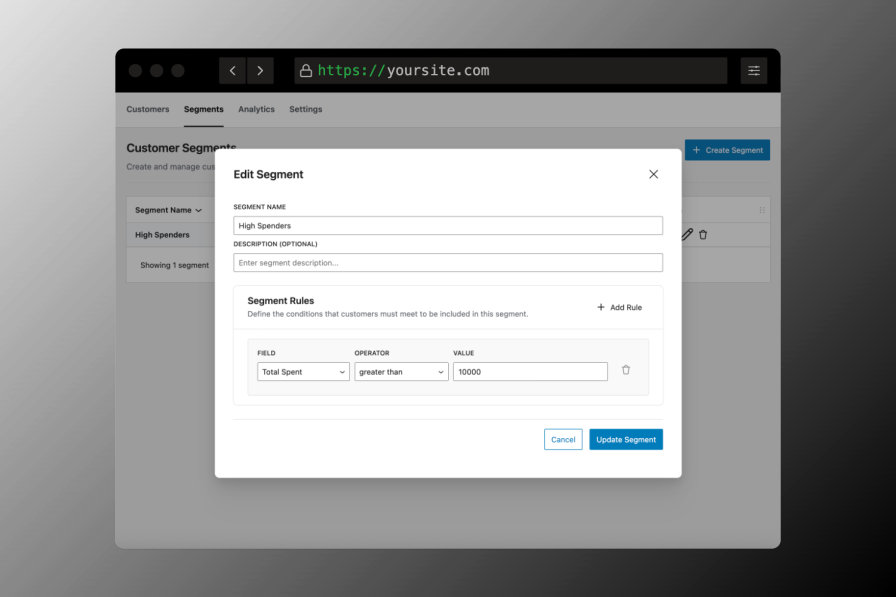Viewport: 896px width, 597px height.
Task: Open the Analytics tab
Action: click(256, 109)
